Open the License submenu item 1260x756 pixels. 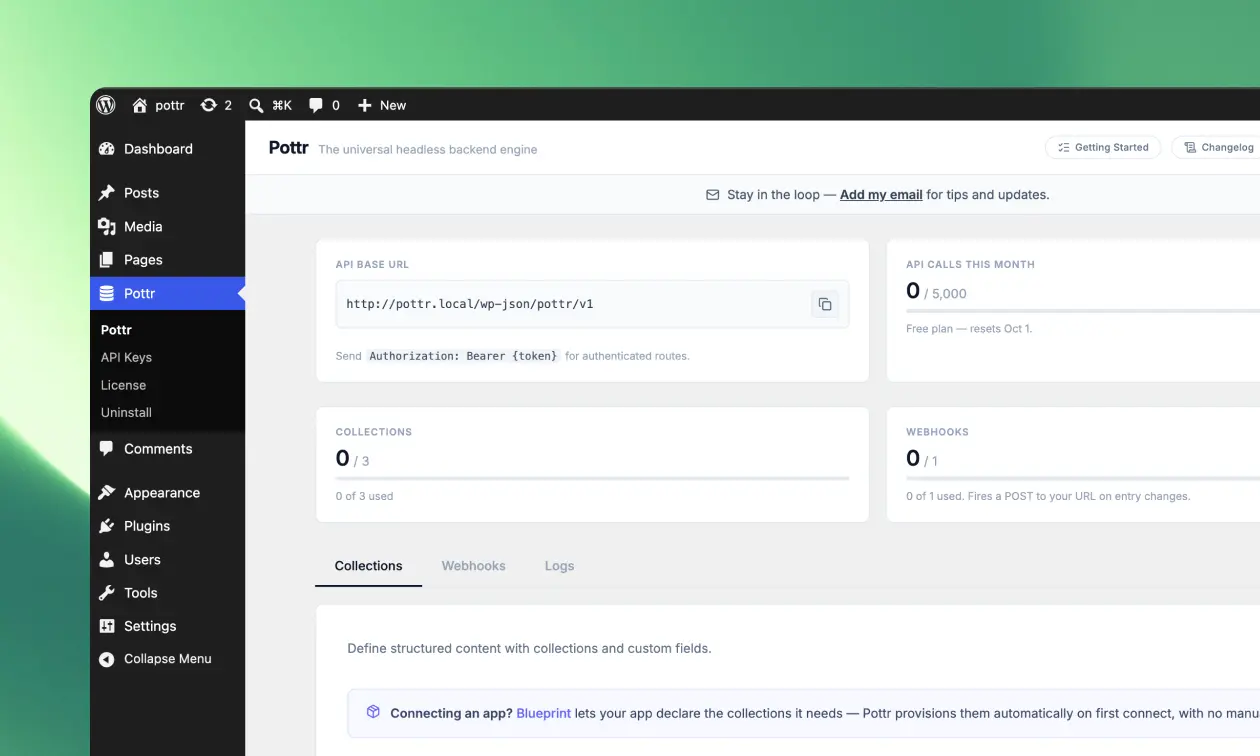pos(123,385)
